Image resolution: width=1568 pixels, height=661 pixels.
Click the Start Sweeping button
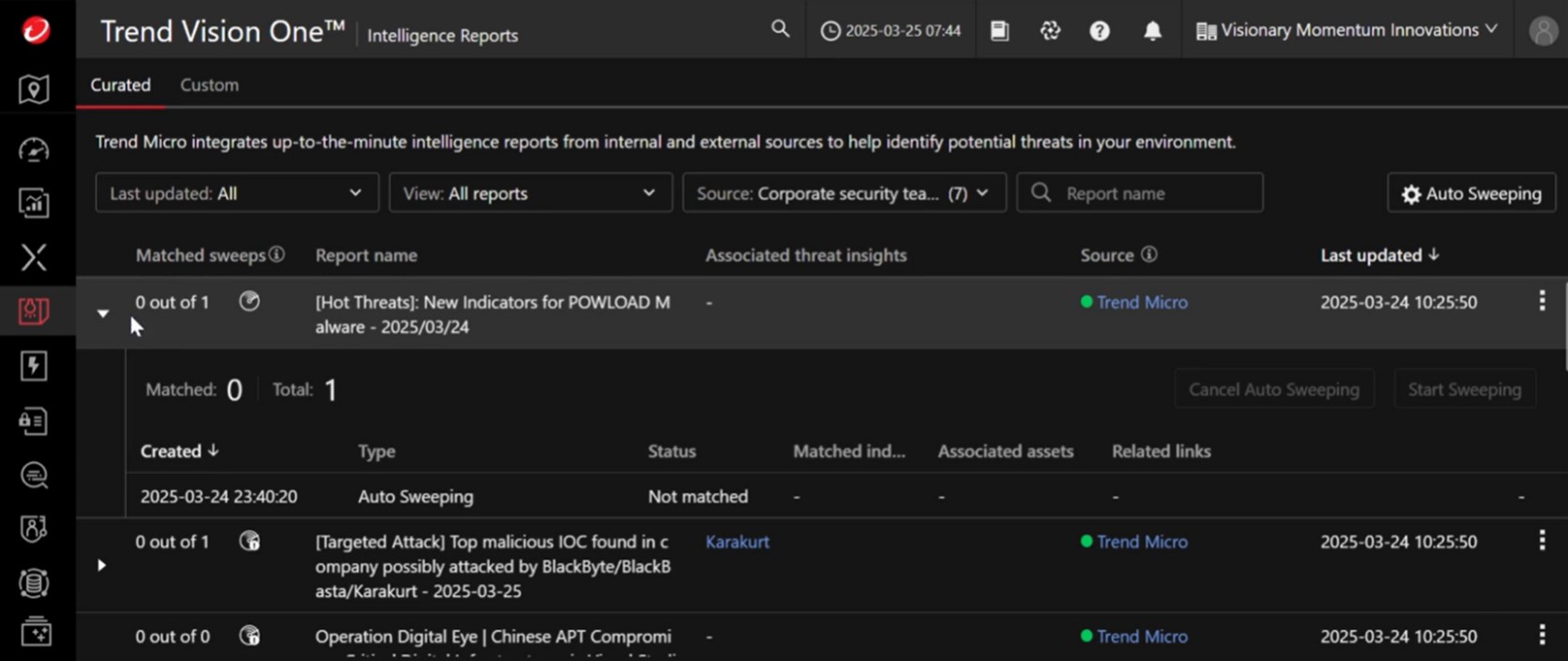[1464, 389]
